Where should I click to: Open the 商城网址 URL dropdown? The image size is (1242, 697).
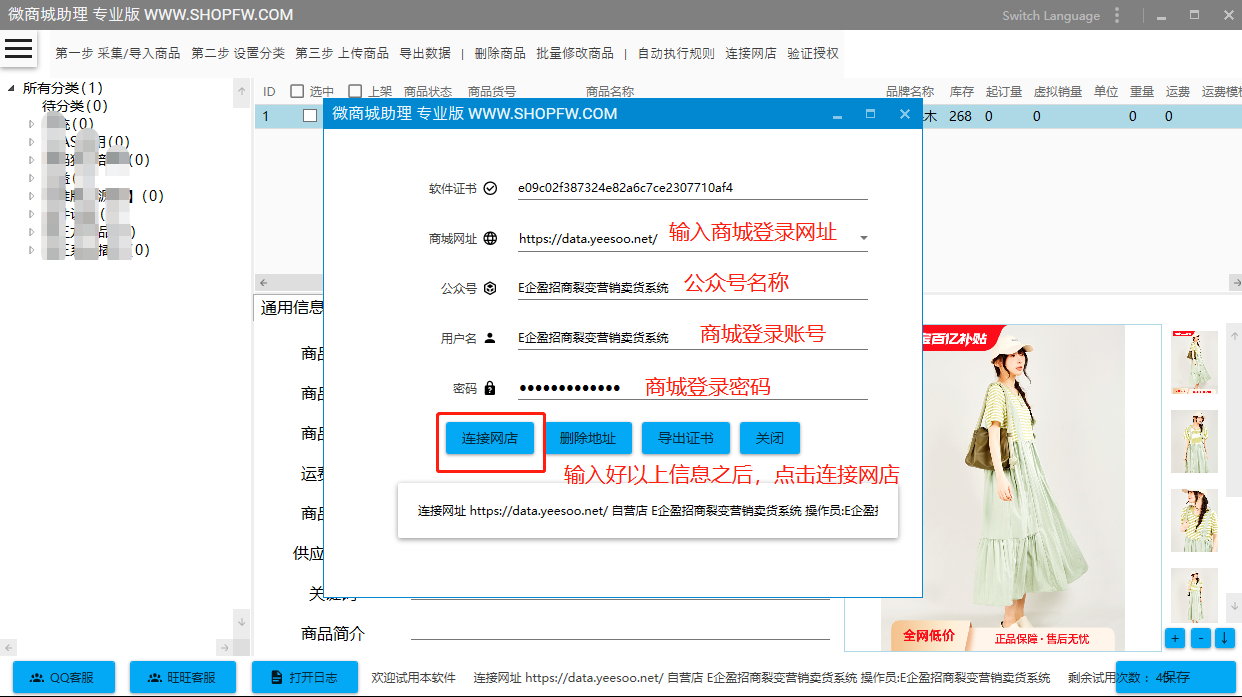[863, 239]
